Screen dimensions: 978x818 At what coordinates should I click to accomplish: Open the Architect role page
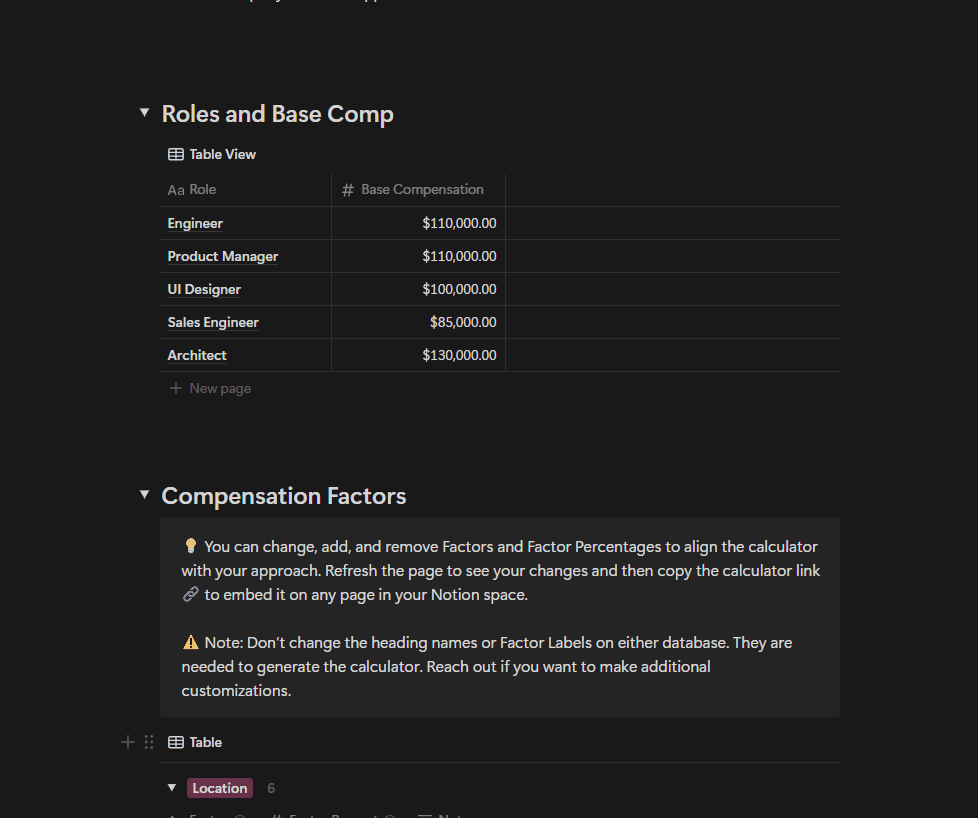[197, 356]
